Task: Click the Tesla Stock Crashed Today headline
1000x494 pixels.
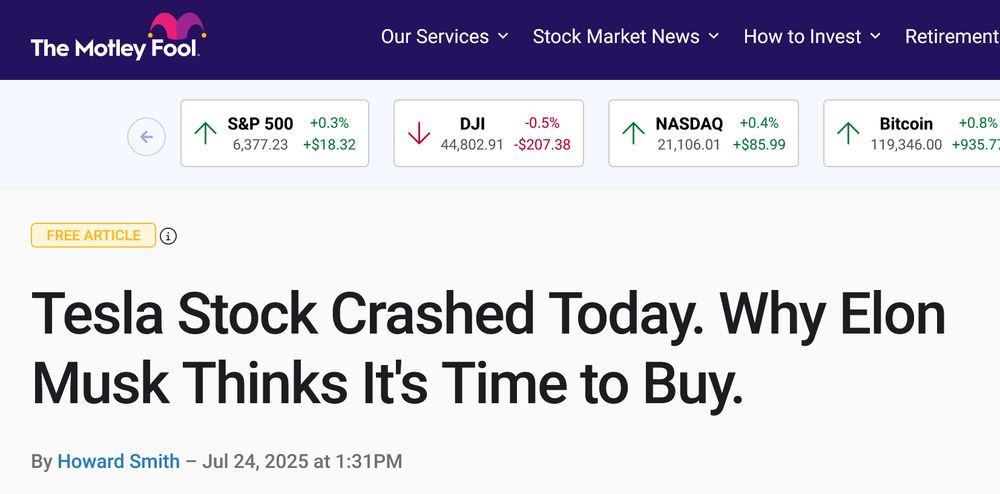Action: [x=489, y=349]
